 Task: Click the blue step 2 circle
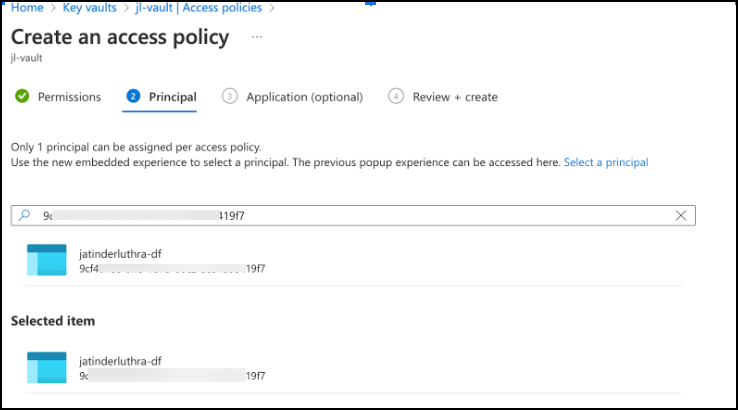[133, 97]
